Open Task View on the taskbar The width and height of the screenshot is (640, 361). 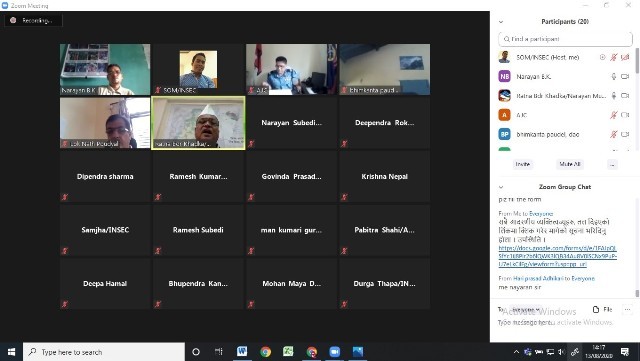[219, 352]
